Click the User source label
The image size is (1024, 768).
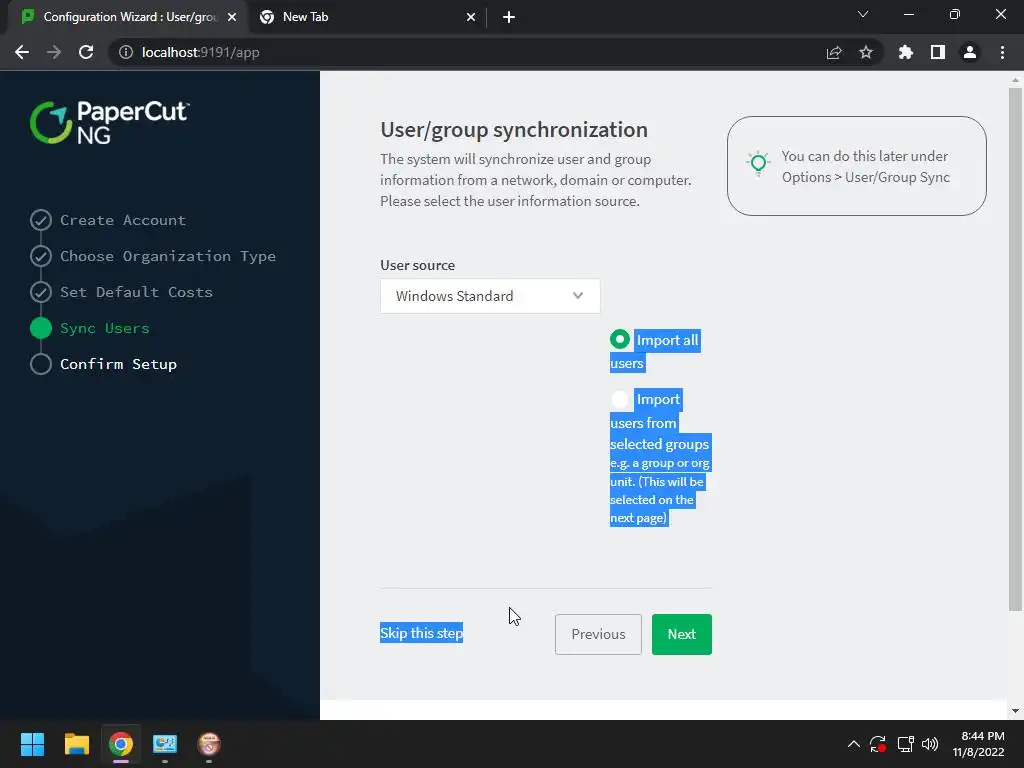[x=417, y=265]
